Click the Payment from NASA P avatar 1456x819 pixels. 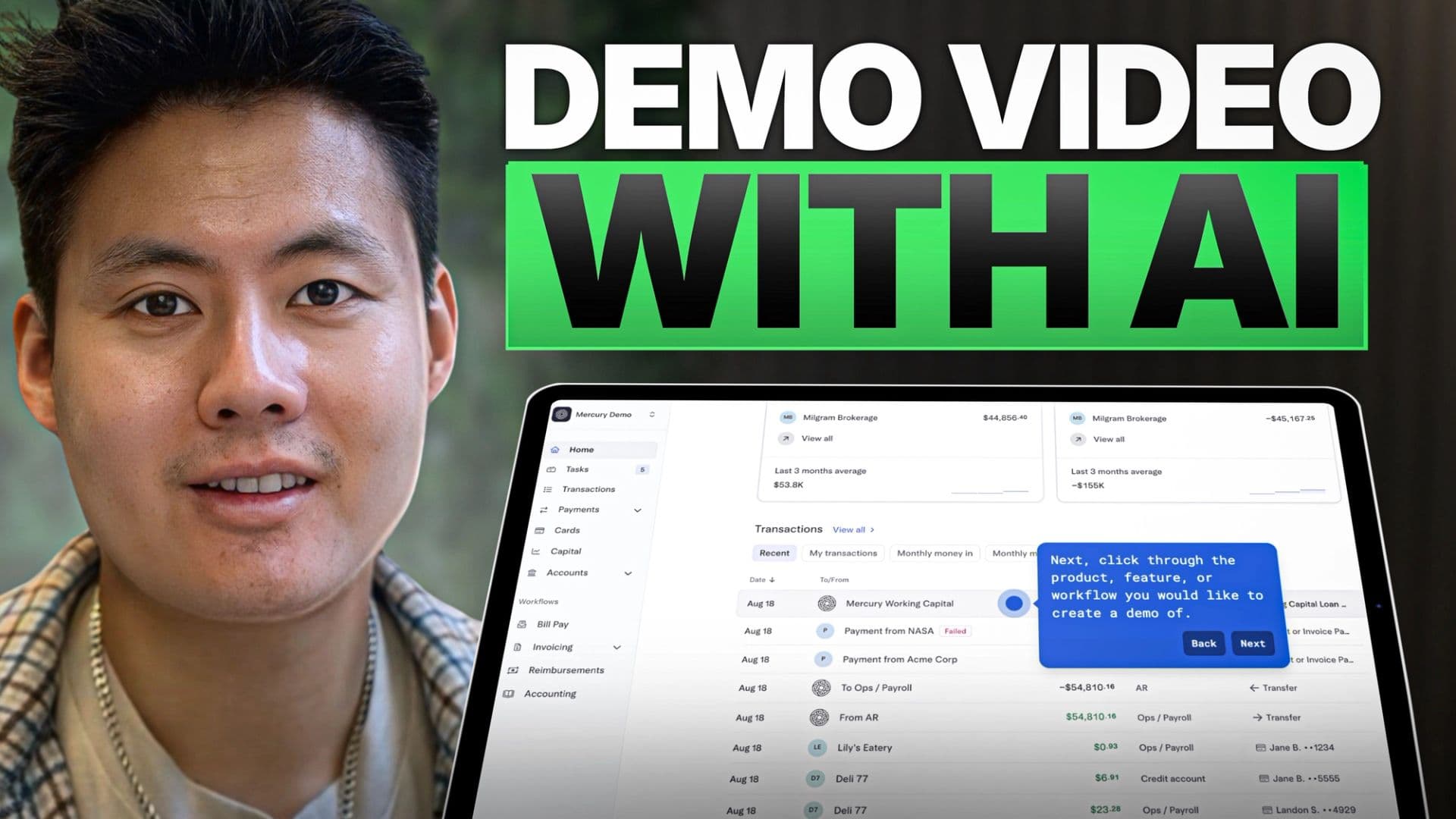[824, 631]
